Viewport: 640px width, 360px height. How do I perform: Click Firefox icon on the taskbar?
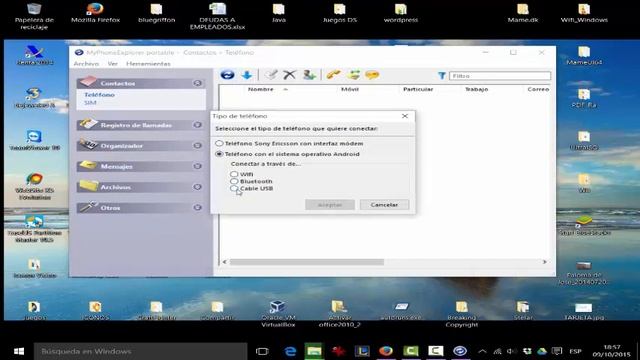[x=386, y=351]
